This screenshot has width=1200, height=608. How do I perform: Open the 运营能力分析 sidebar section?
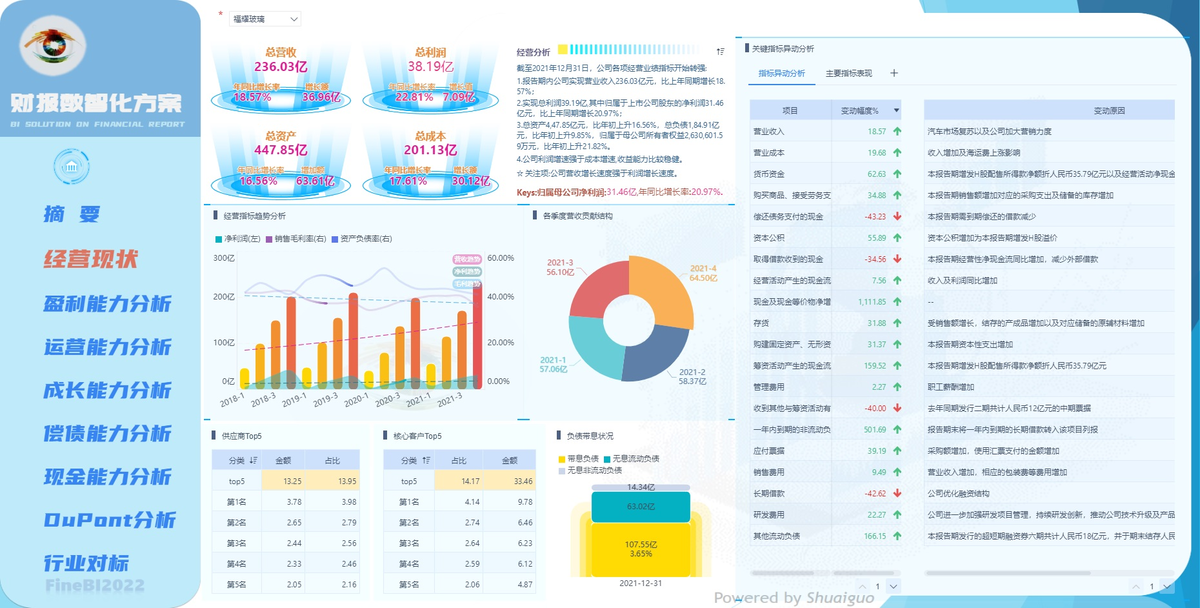pyautogui.click(x=108, y=347)
